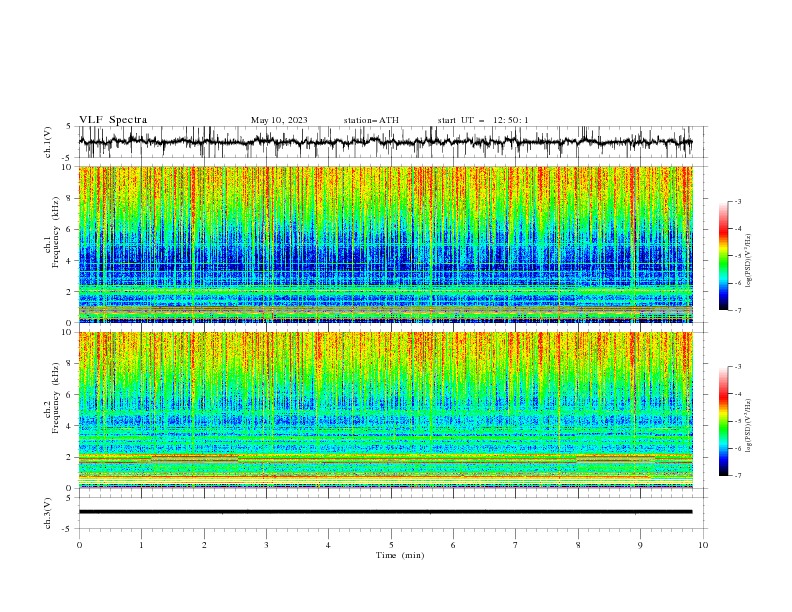Click the "0" tick on the time axis
The height and width of the screenshot is (612, 792).
(x=79, y=545)
